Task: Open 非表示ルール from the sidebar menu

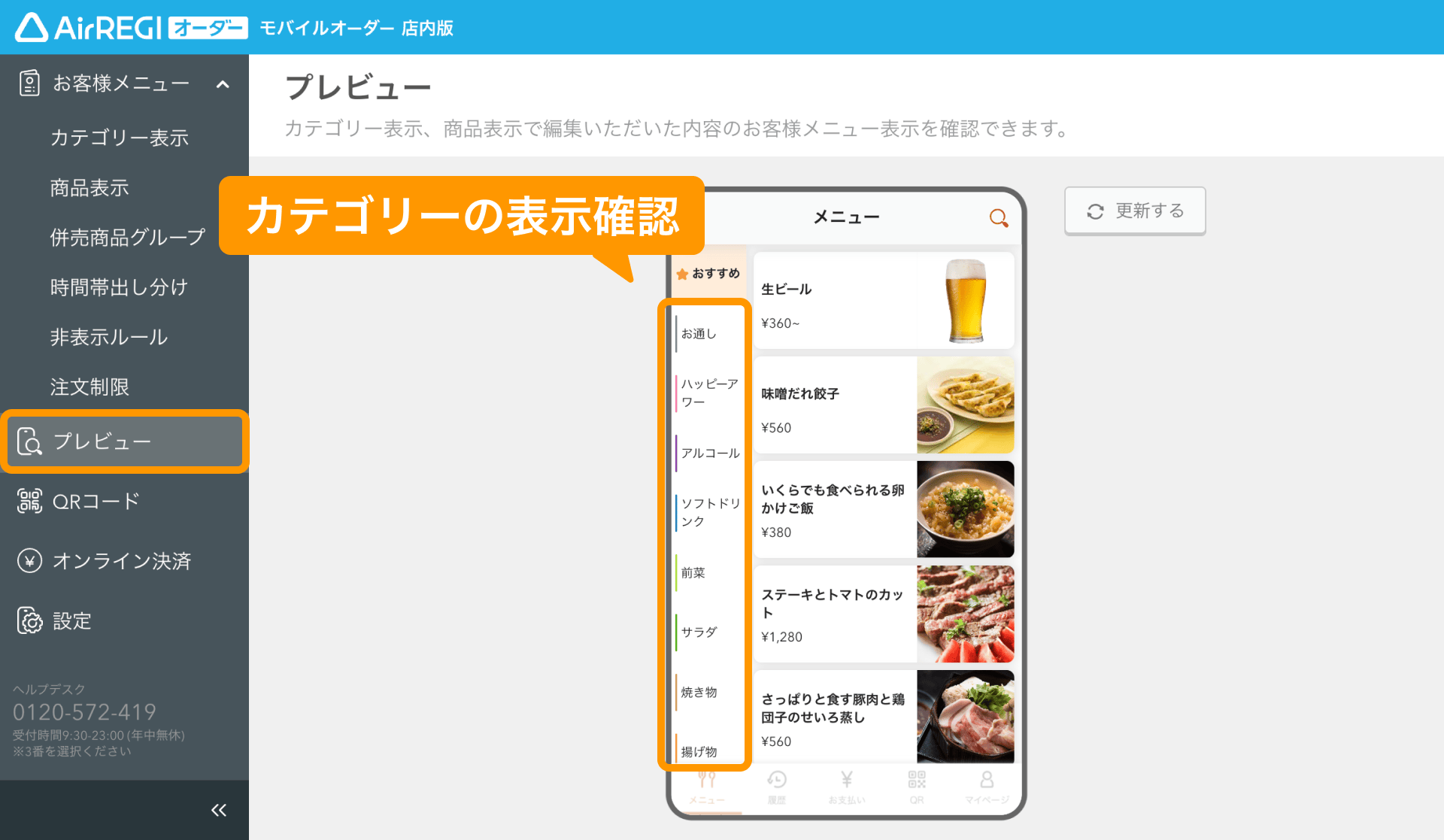Action: point(108,338)
